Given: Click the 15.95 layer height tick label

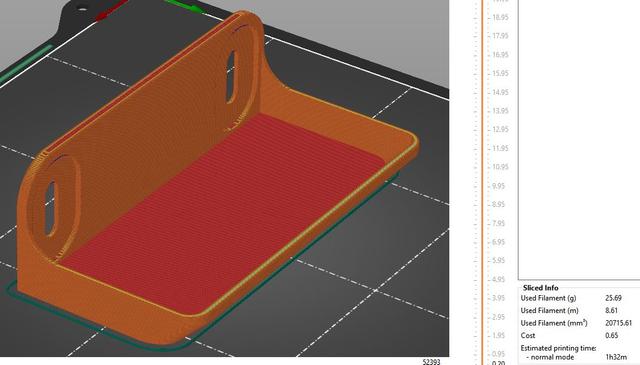Looking at the screenshot, I should pyautogui.click(x=500, y=74).
